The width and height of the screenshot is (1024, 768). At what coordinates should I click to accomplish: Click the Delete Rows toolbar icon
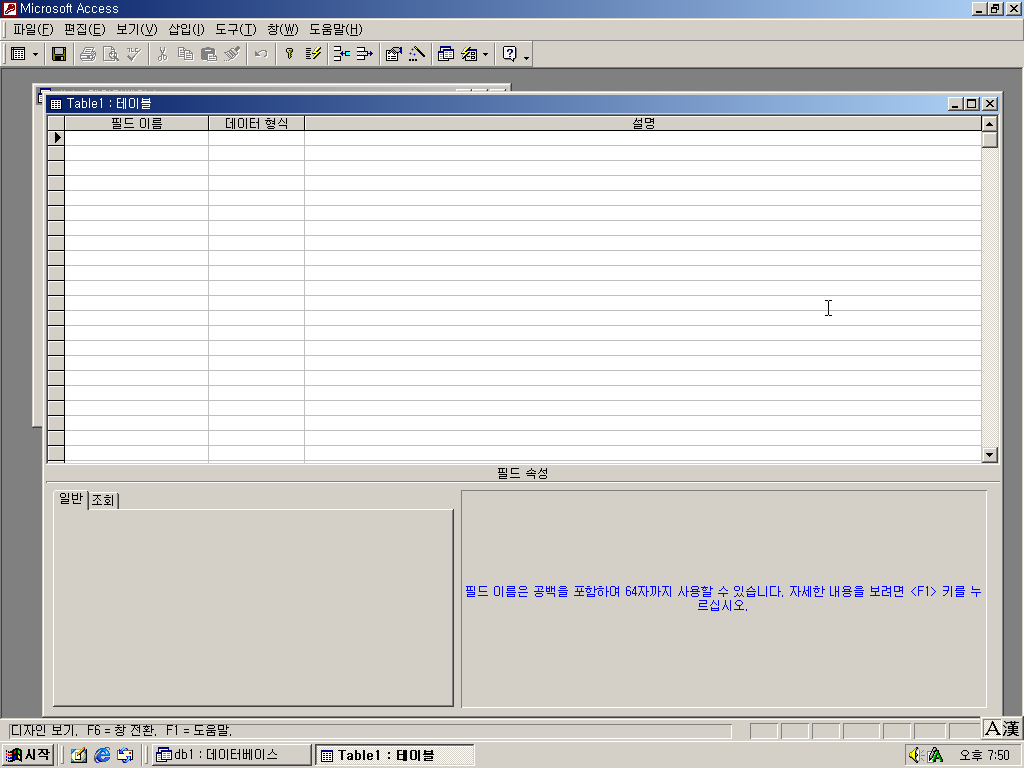(364, 54)
